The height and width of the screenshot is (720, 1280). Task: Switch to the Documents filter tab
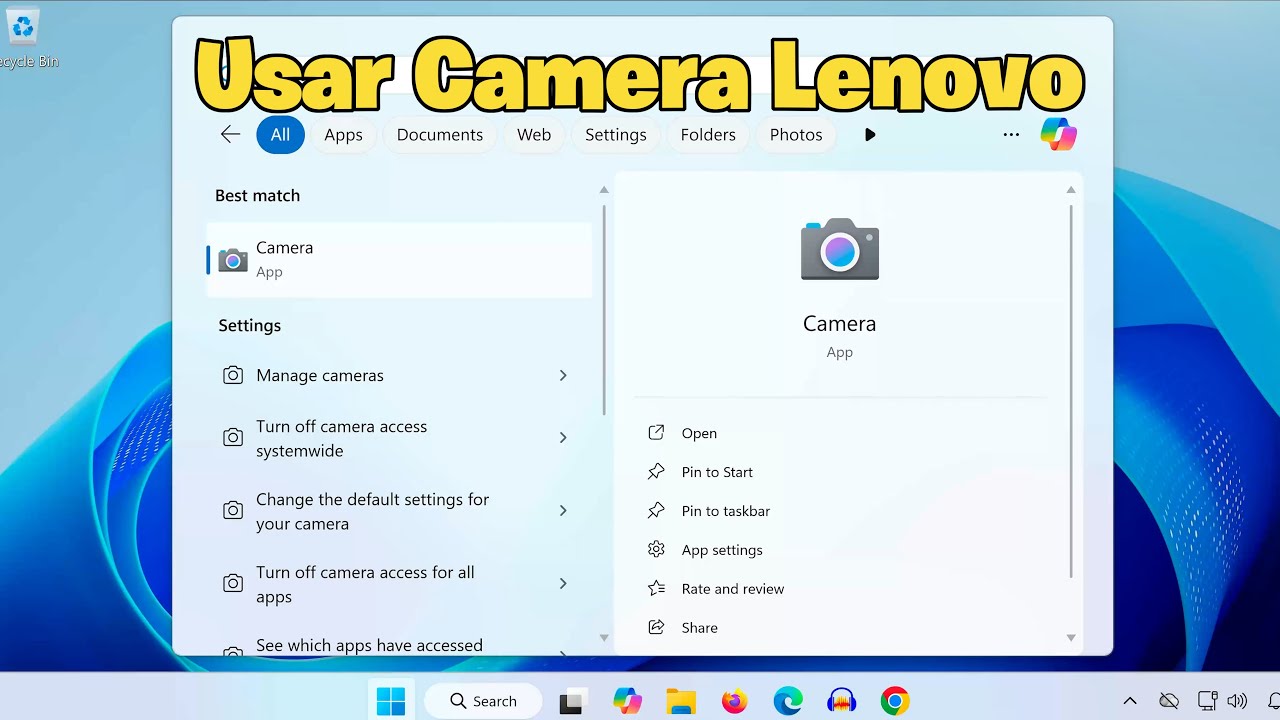440,134
